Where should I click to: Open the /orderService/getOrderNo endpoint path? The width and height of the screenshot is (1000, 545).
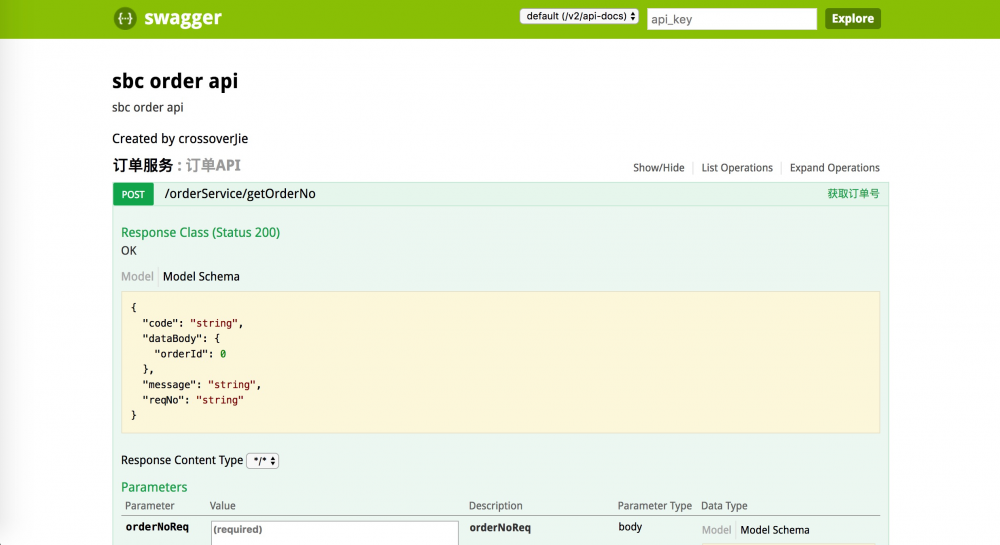pyautogui.click(x=240, y=194)
